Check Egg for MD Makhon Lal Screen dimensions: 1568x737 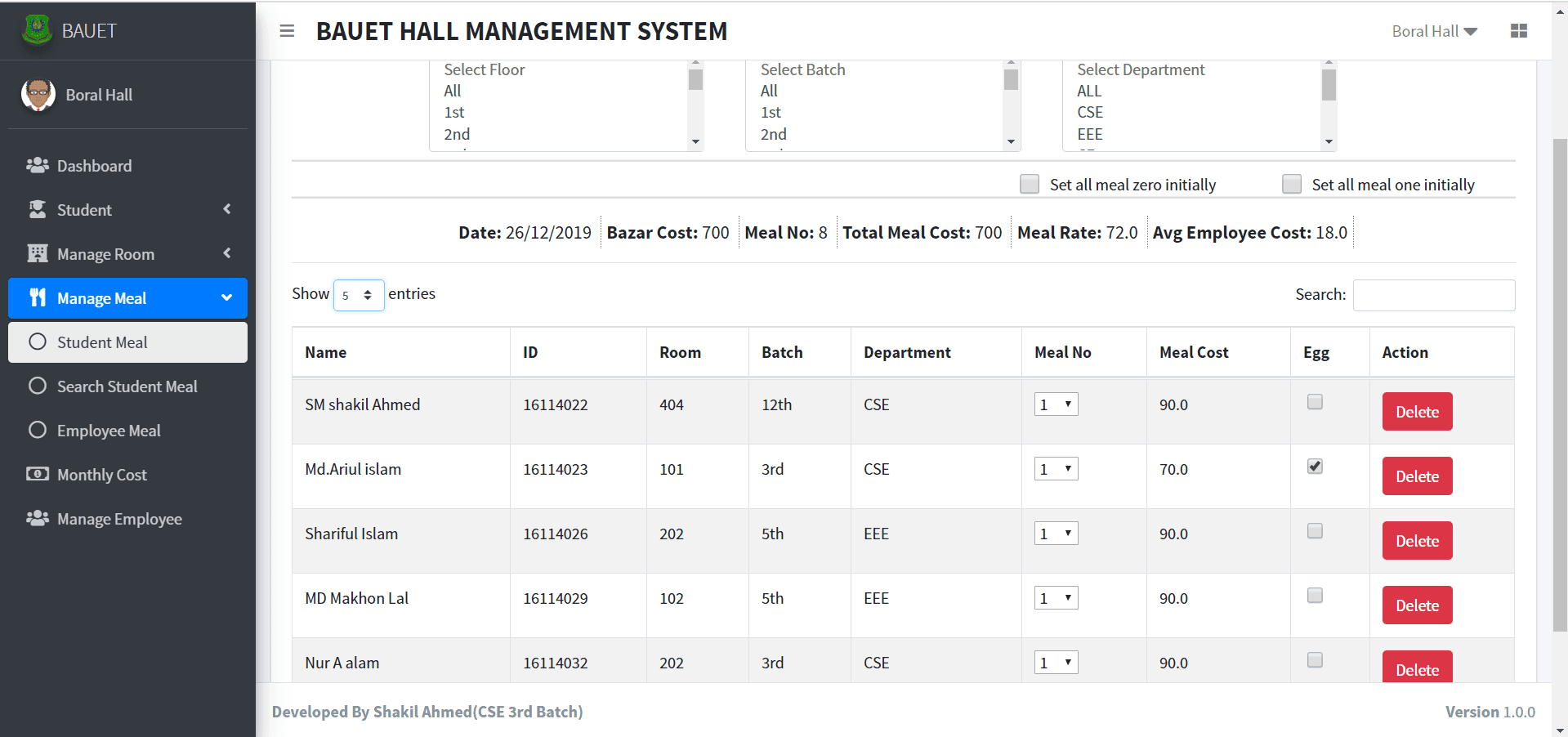[1315, 596]
